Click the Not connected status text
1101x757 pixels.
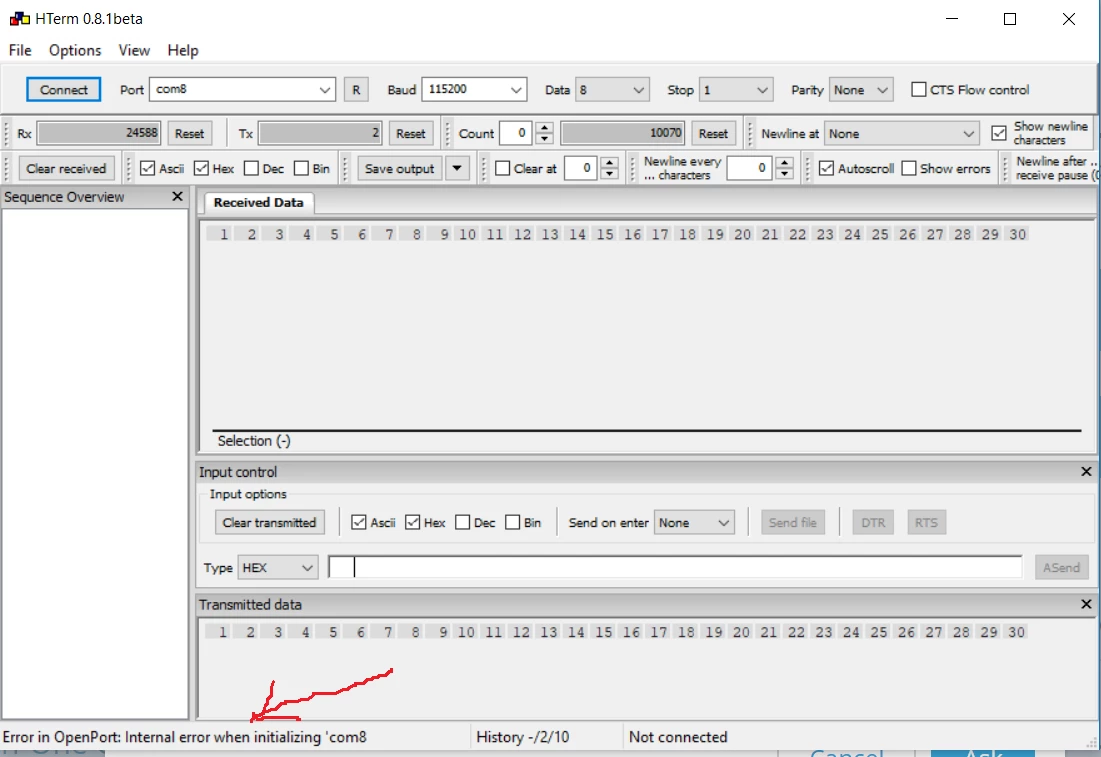[x=678, y=737]
